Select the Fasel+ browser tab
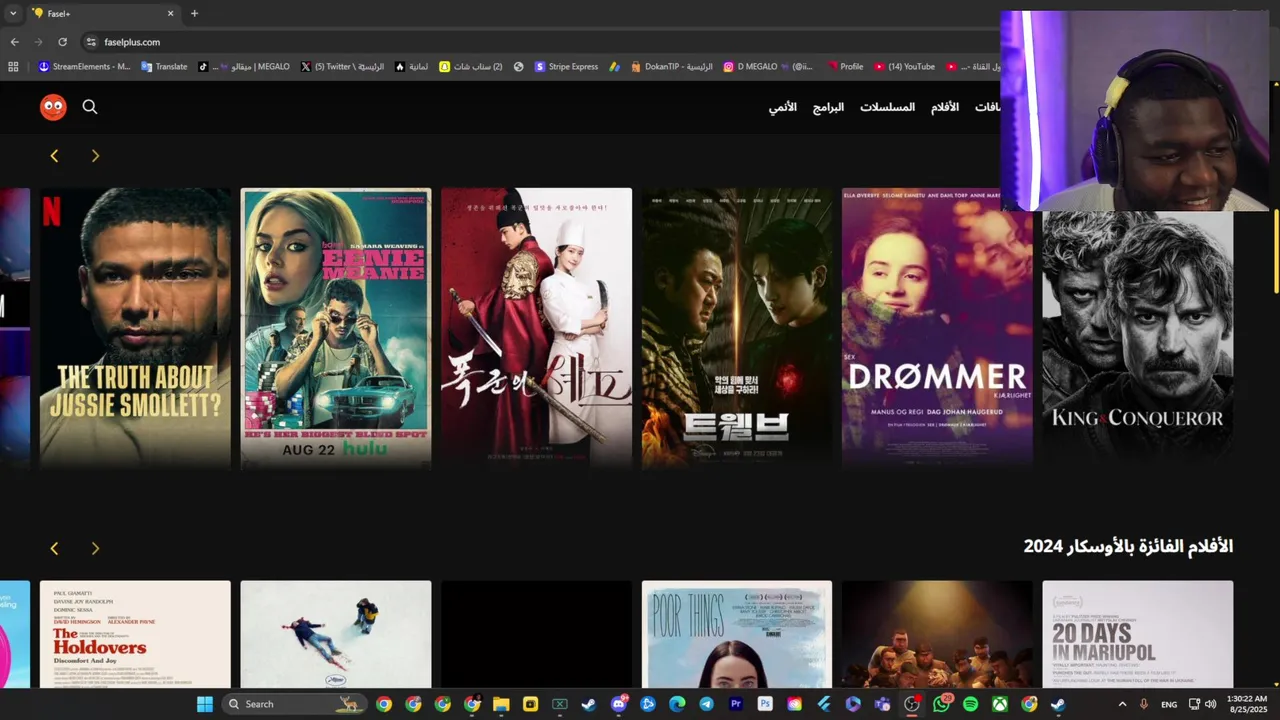The image size is (1280, 720). 103,13
